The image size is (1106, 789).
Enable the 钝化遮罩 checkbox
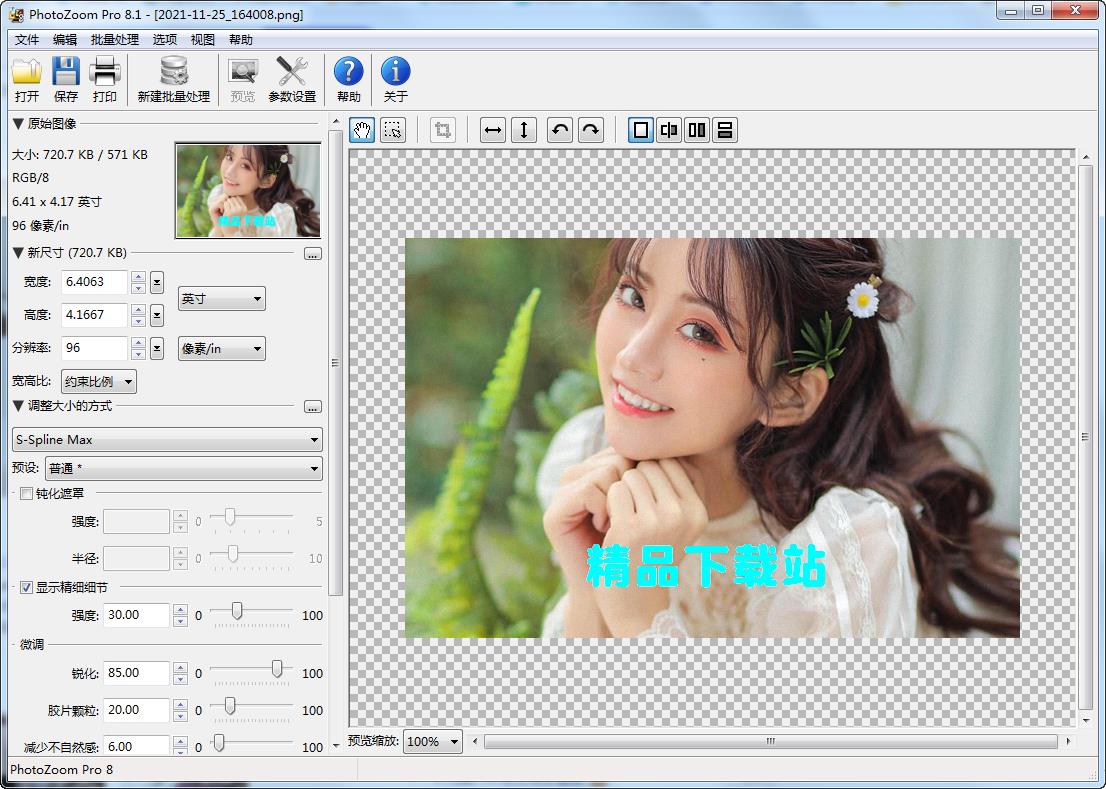coord(26,494)
